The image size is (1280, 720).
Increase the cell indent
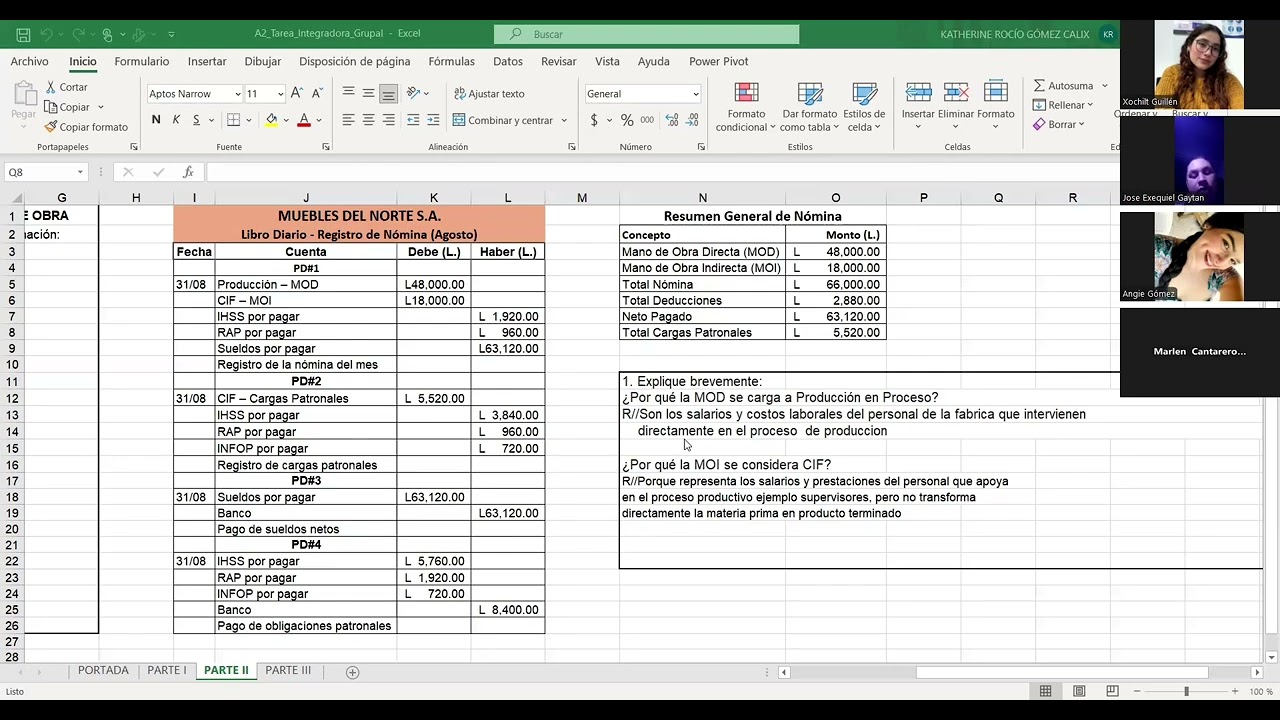tap(433, 120)
